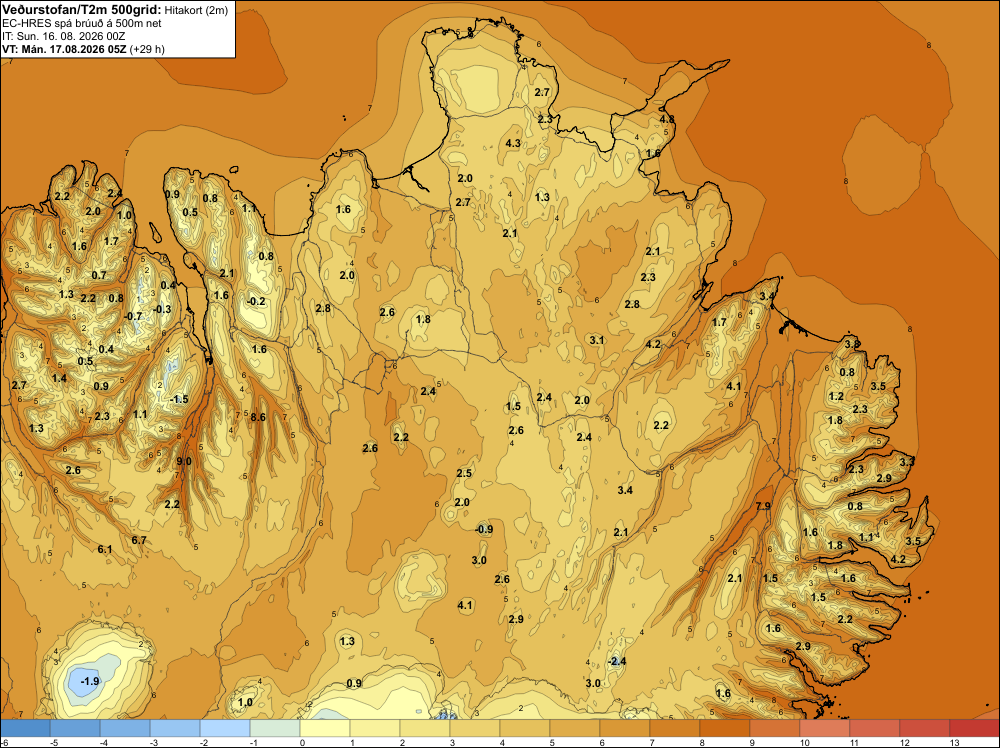Click the 1.4 temperature value
The height and width of the screenshot is (748, 1000).
59,378
